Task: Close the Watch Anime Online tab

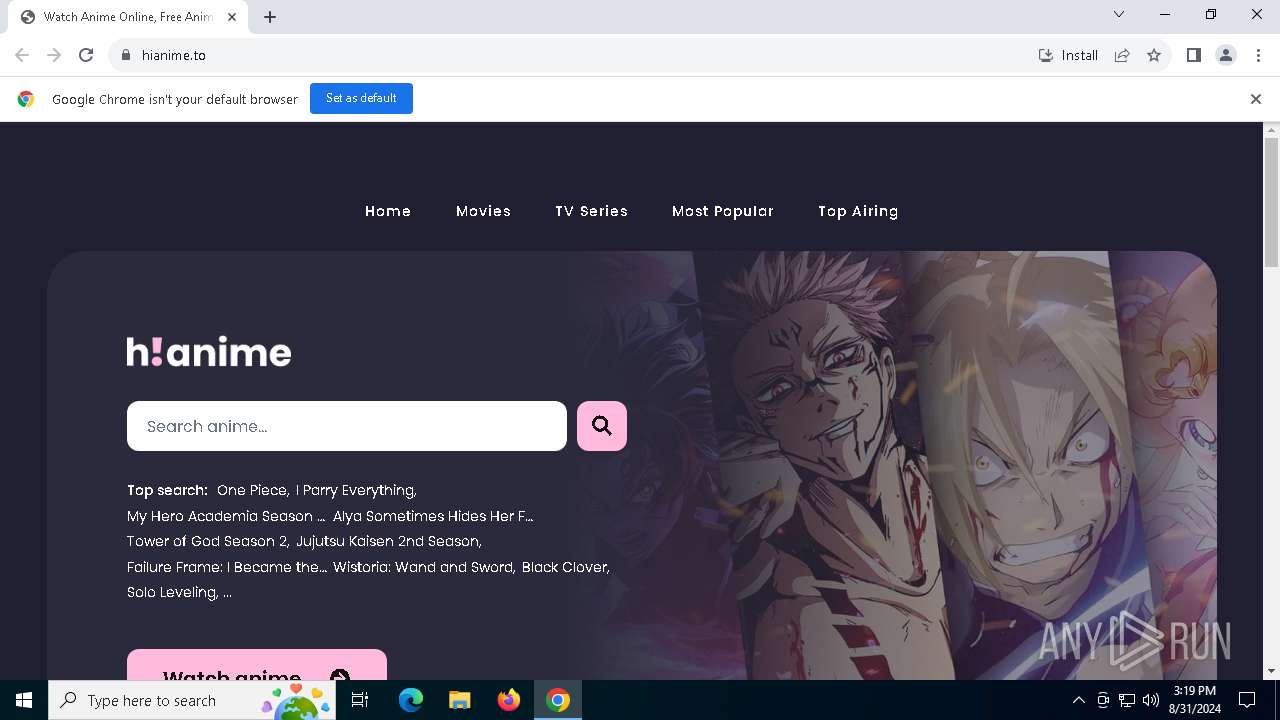Action: pos(232,17)
